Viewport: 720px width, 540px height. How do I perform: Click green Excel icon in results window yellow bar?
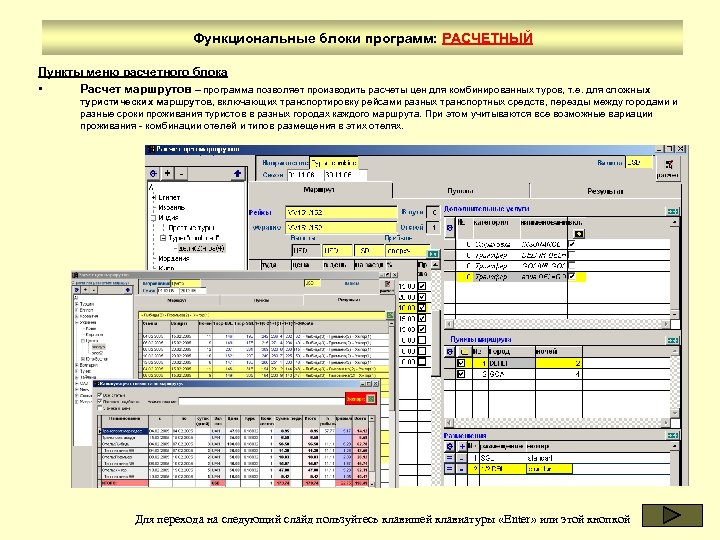point(390,315)
